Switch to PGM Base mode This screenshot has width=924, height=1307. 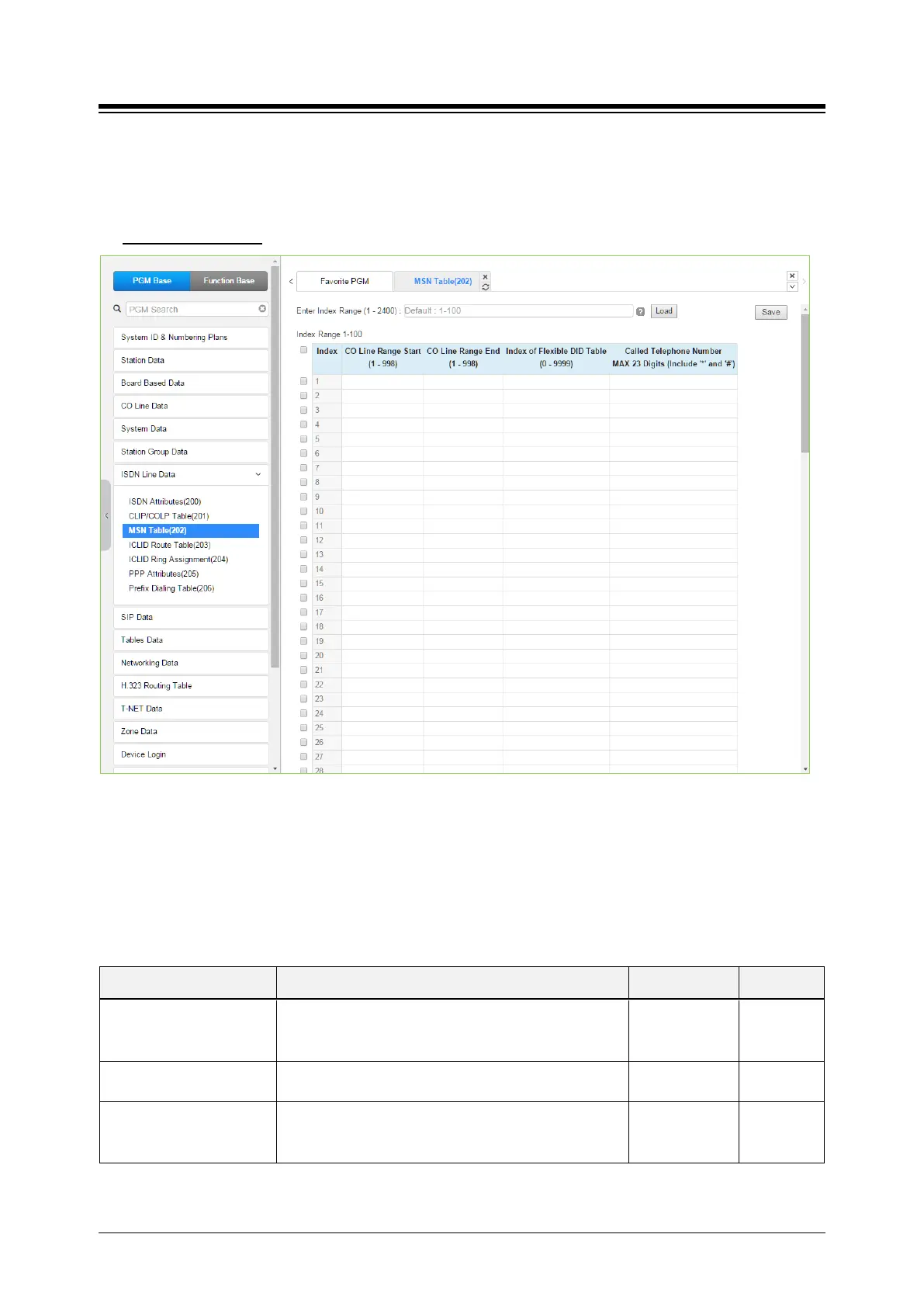(x=152, y=281)
